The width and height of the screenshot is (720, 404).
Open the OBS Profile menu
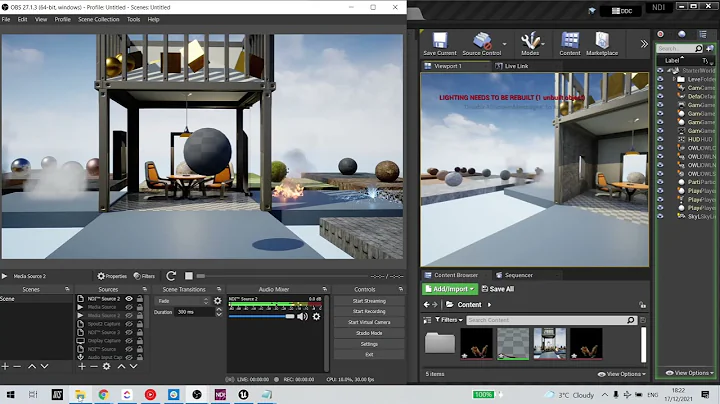[62, 19]
